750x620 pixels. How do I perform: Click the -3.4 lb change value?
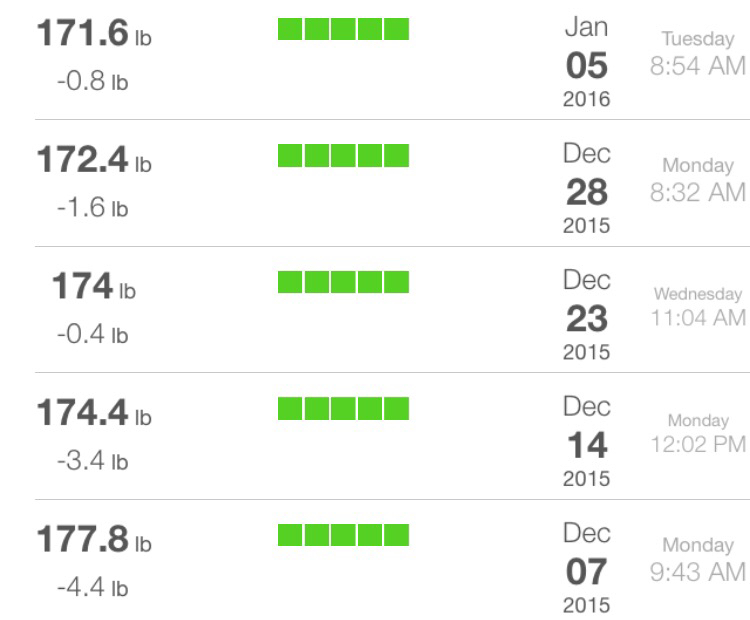93,460
